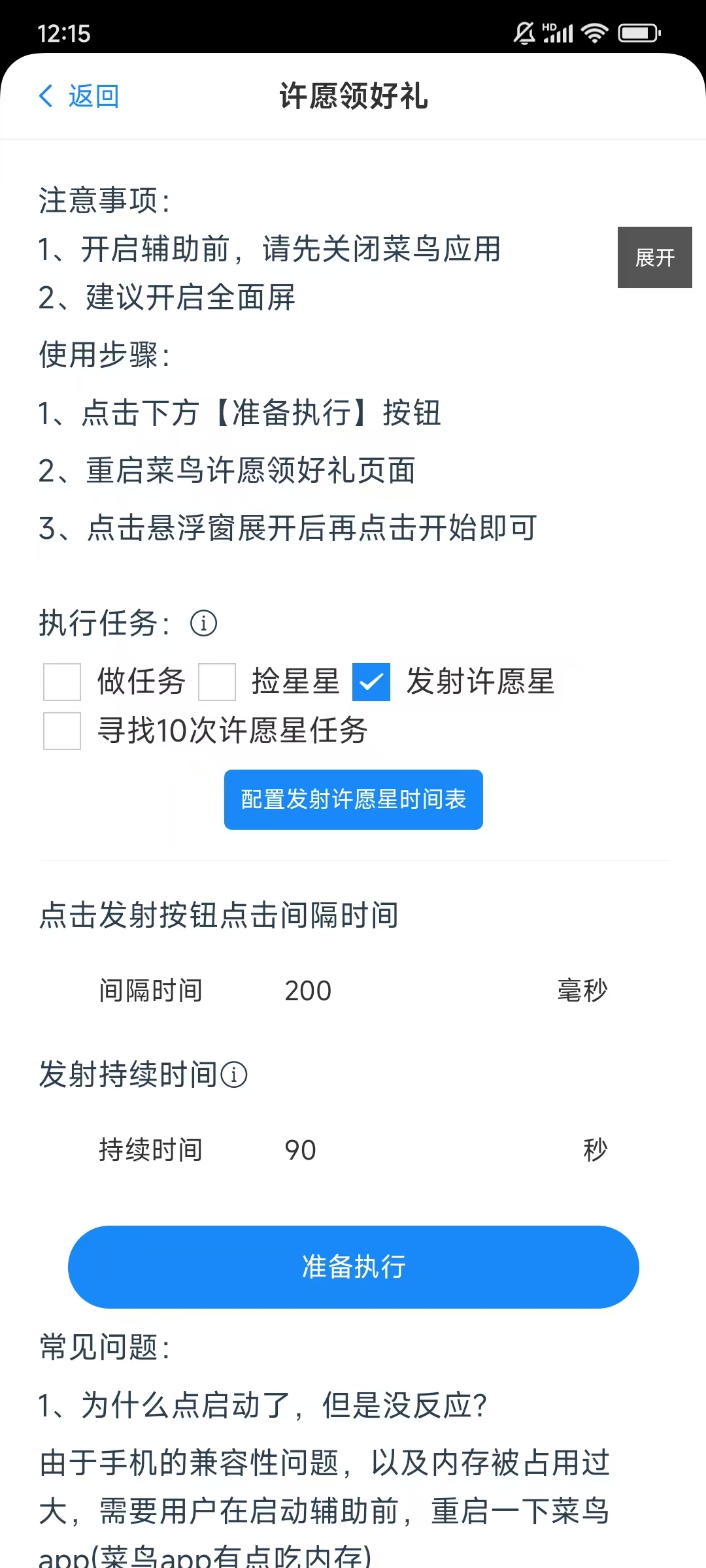
Task: Tap 返回 to go back
Action: [93, 96]
